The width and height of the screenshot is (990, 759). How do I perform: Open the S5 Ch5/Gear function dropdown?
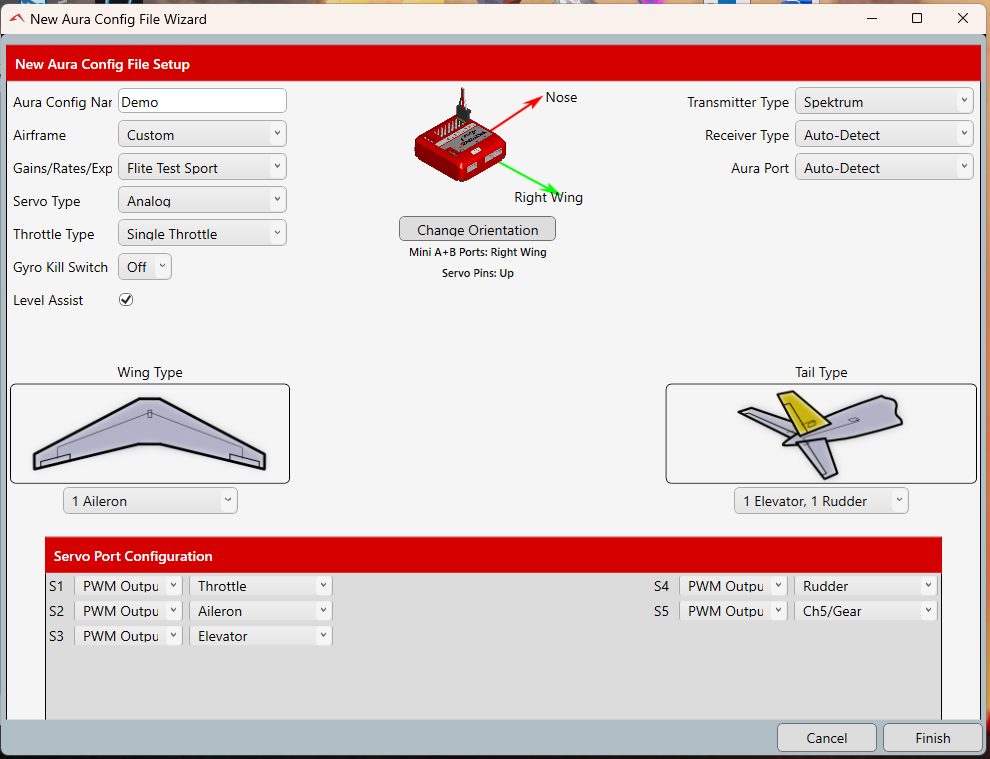pyautogui.click(x=866, y=611)
